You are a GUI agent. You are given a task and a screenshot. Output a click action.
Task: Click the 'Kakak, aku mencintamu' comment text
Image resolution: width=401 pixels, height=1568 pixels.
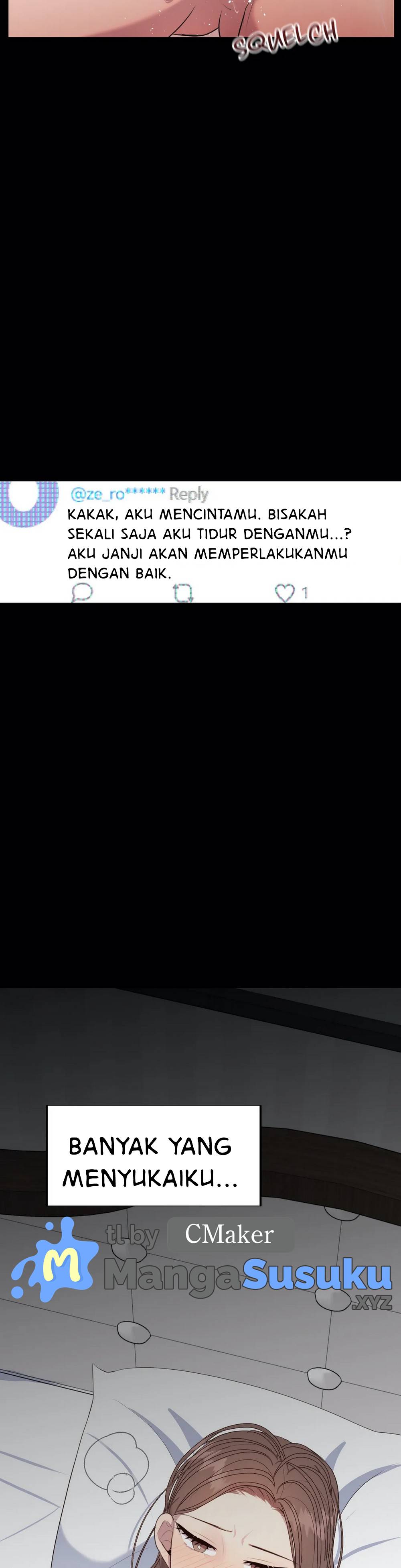209,543
